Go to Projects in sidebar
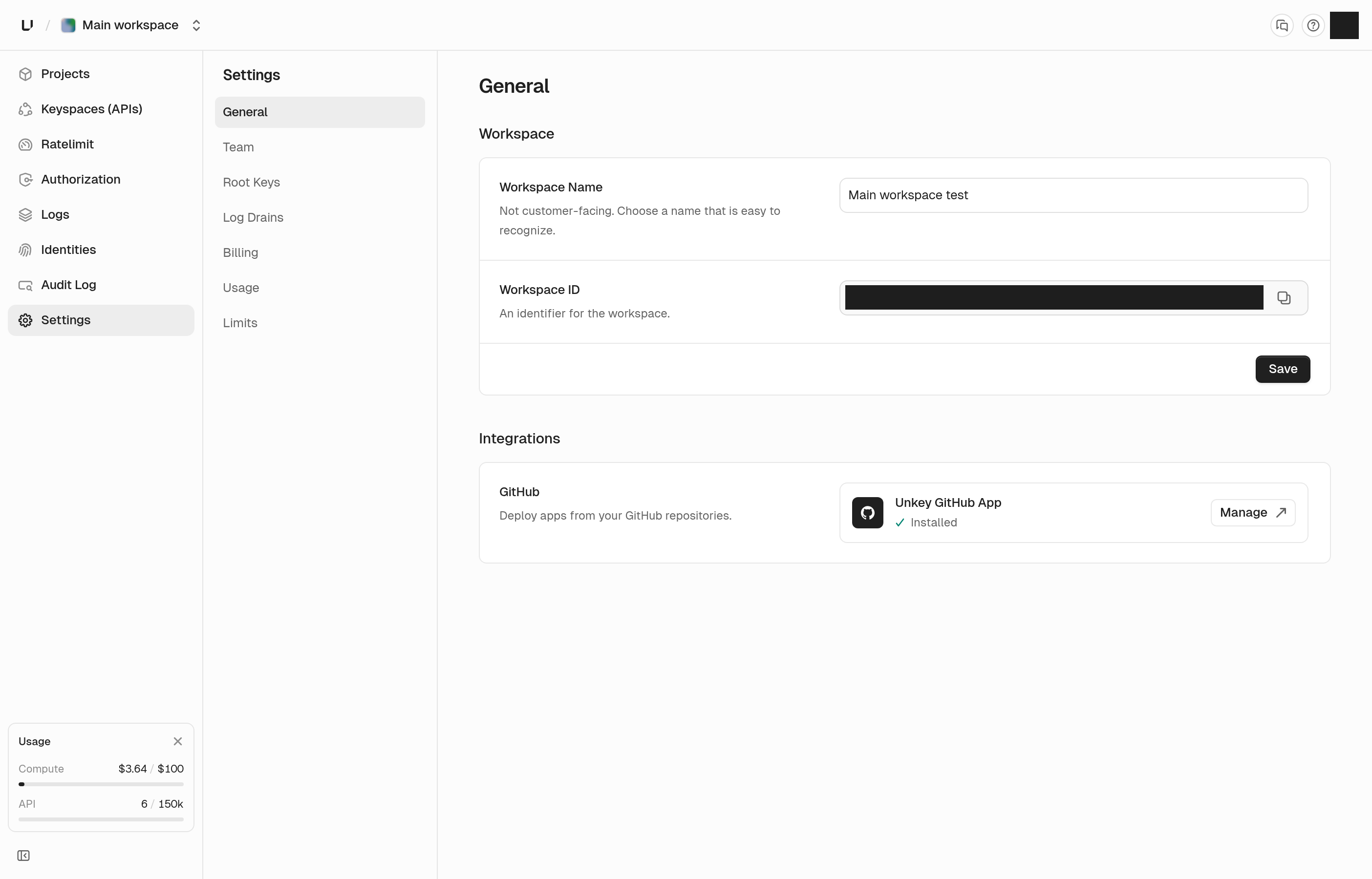Screen dimensions: 1372x879 (x=101, y=74)
